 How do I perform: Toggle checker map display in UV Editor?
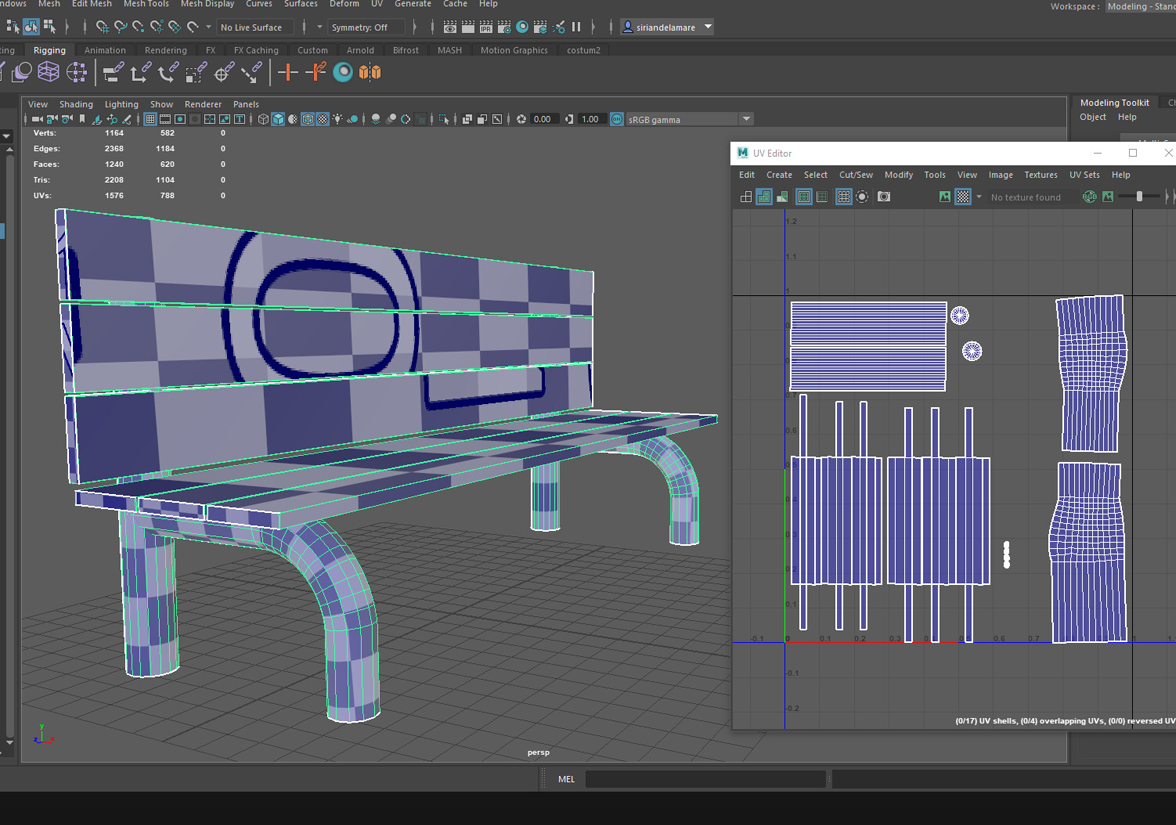[x=962, y=197]
